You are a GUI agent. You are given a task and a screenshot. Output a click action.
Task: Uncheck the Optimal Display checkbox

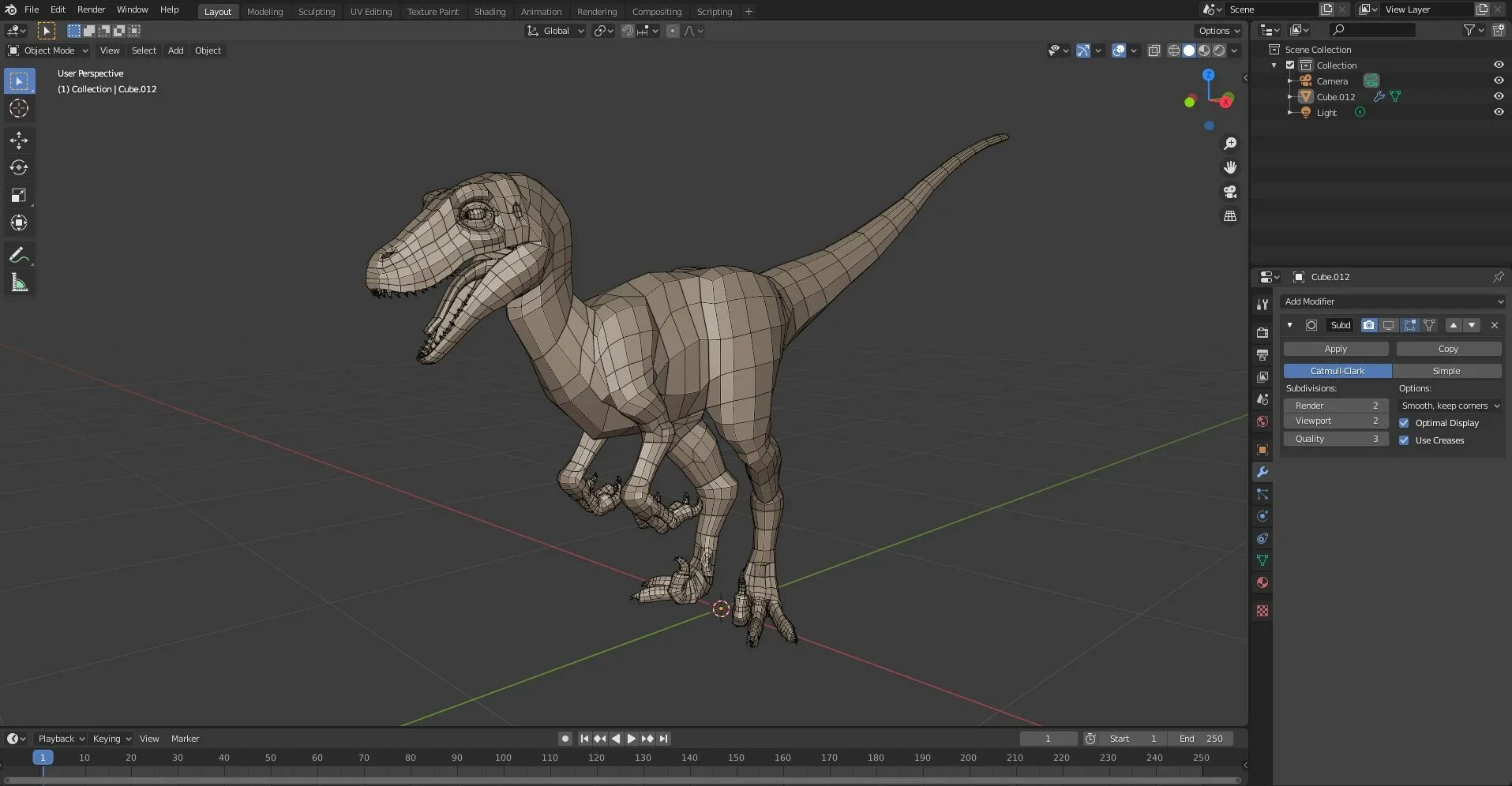1404,423
